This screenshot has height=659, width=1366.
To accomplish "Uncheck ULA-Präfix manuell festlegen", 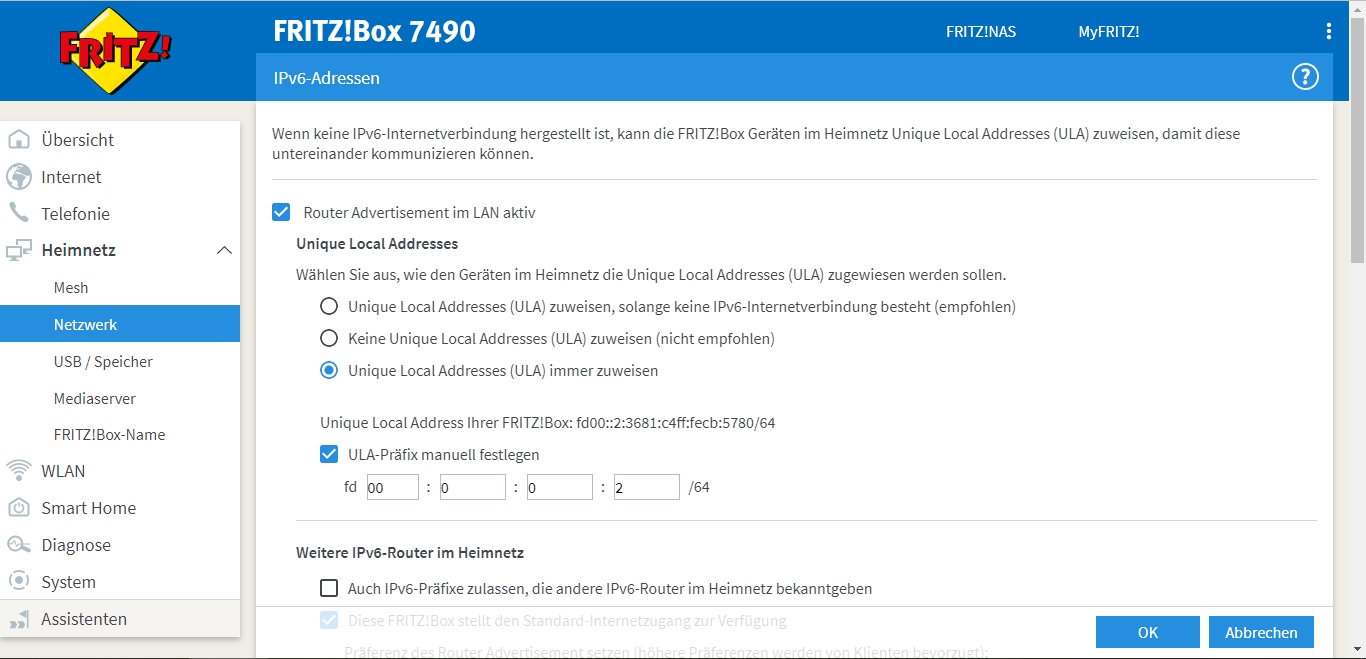I will [329, 454].
